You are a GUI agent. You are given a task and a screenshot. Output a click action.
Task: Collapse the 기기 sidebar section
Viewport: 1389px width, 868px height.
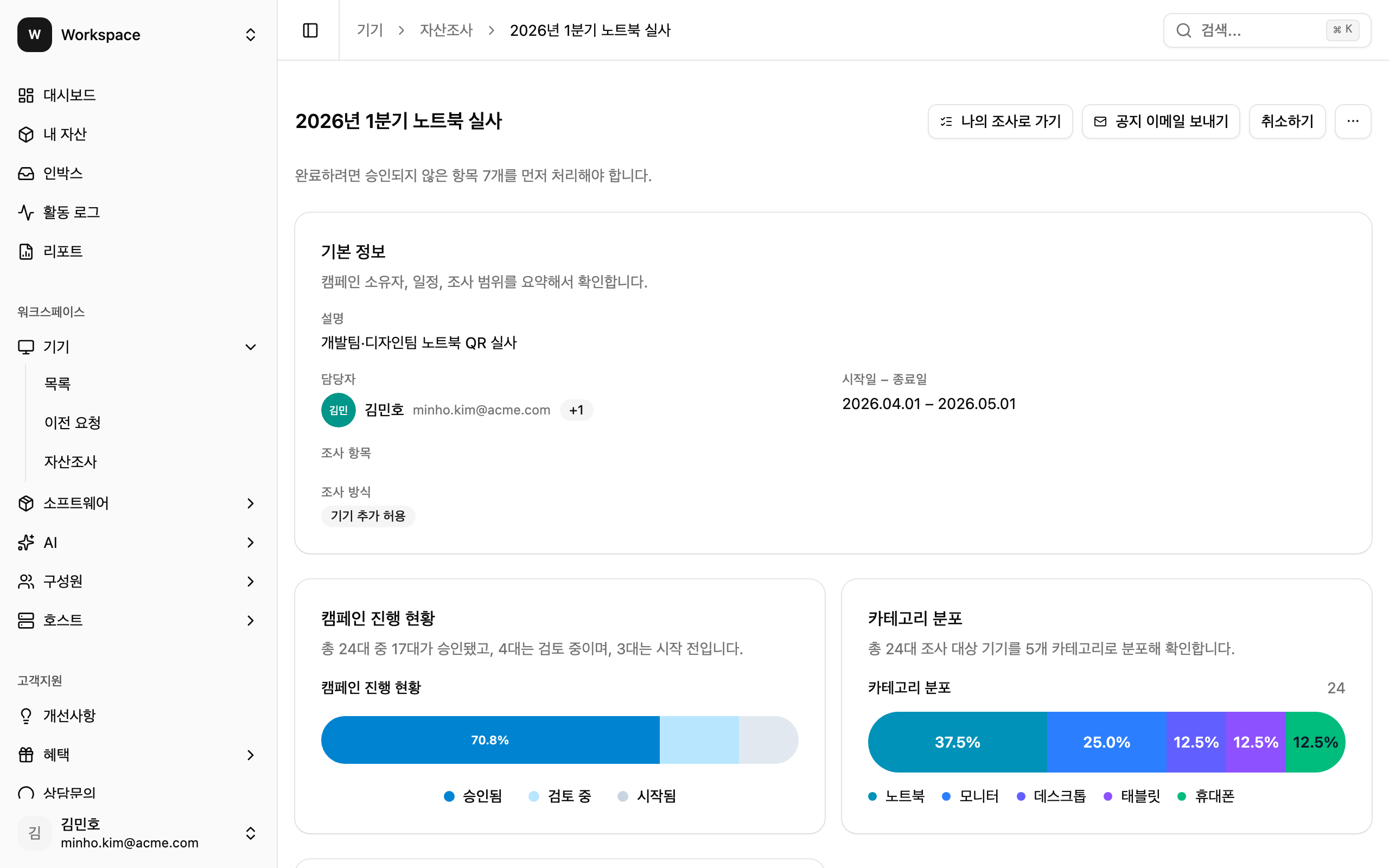[x=250, y=347]
